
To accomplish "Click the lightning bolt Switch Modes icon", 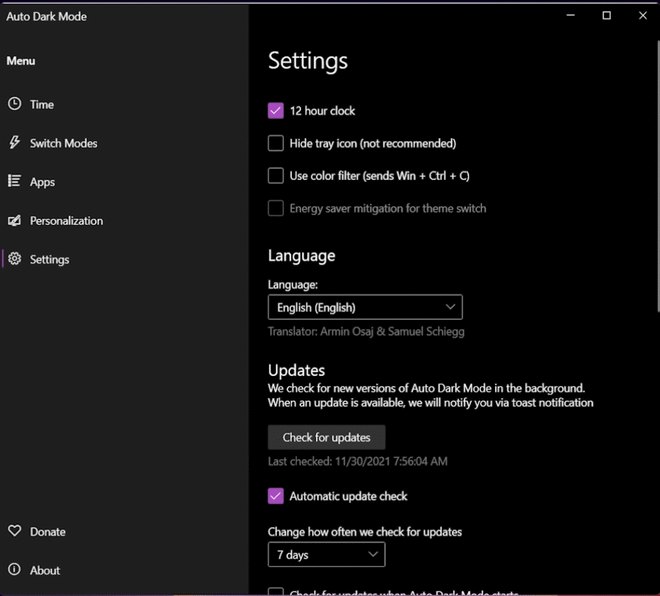I will [x=14, y=142].
